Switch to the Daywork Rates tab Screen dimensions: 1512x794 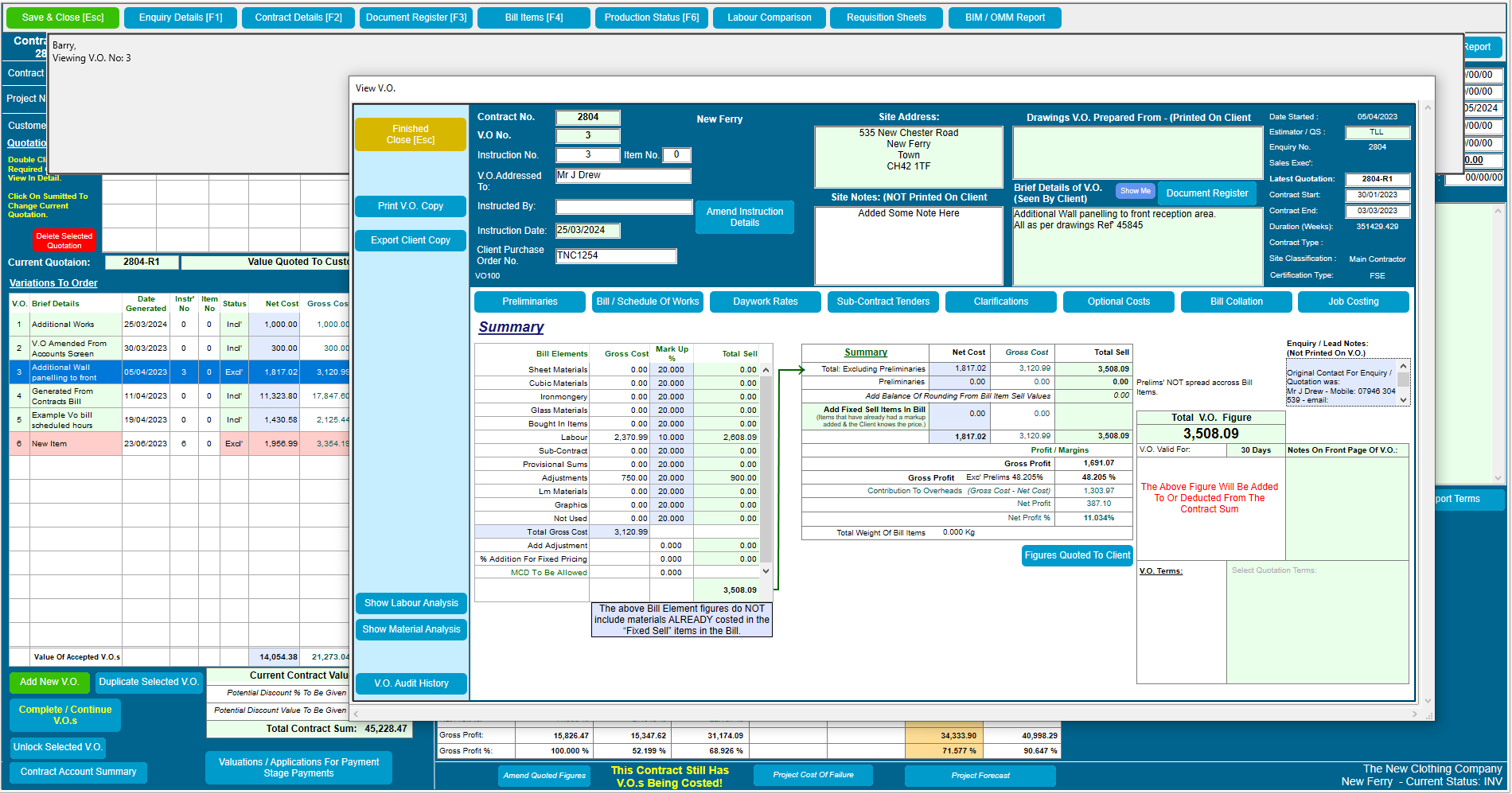pos(765,302)
